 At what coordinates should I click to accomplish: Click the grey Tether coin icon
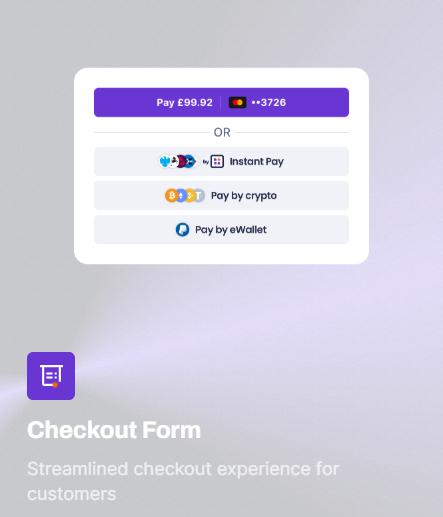(x=199, y=196)
